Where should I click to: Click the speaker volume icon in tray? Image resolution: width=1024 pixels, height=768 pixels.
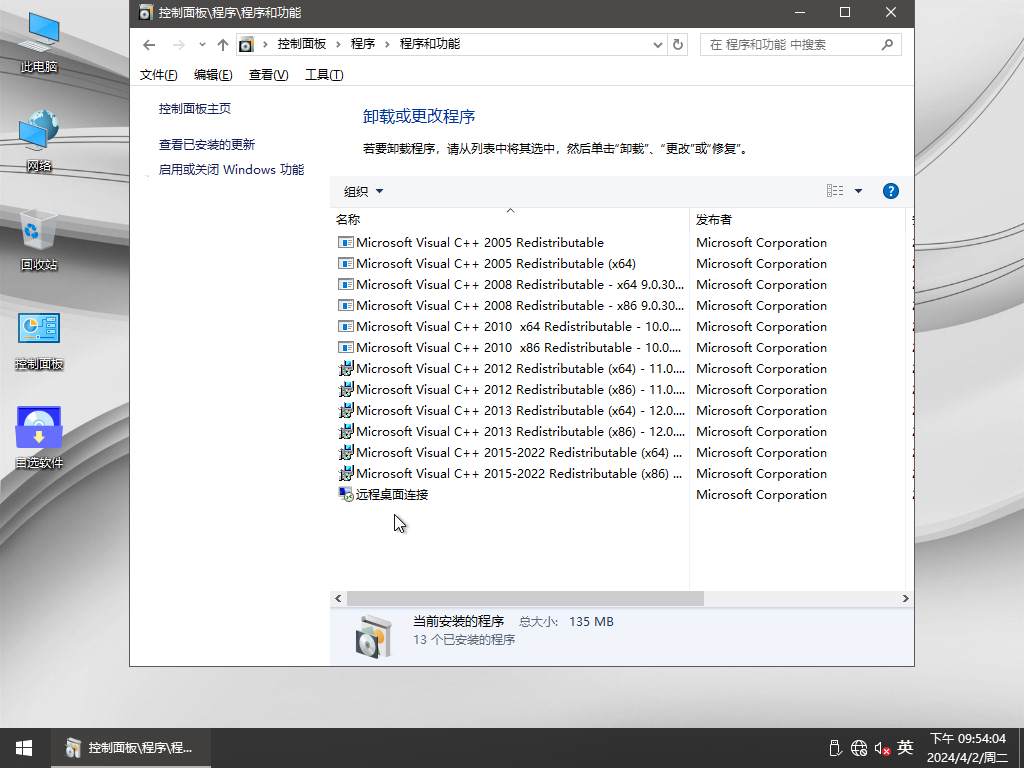[x=882, y=748]
